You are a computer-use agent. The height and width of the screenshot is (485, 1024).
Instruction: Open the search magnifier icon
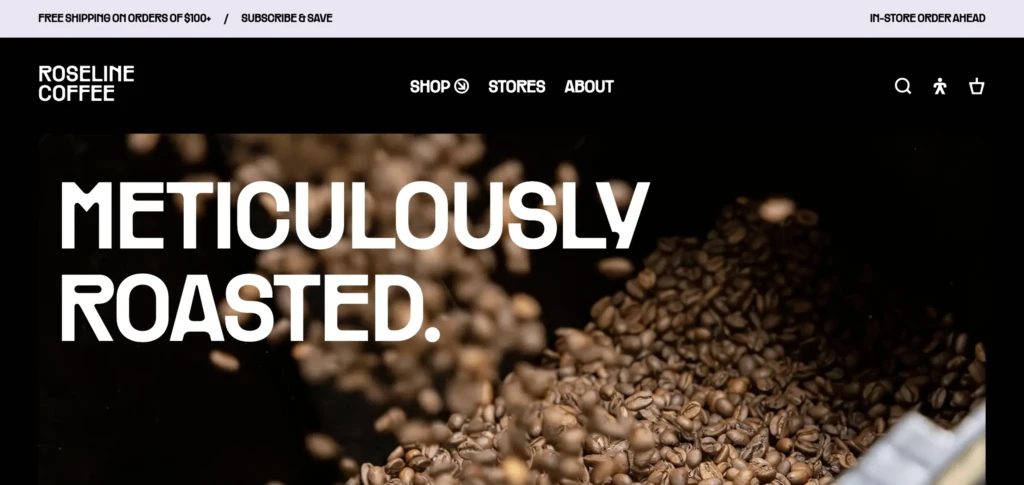[903, 86]
